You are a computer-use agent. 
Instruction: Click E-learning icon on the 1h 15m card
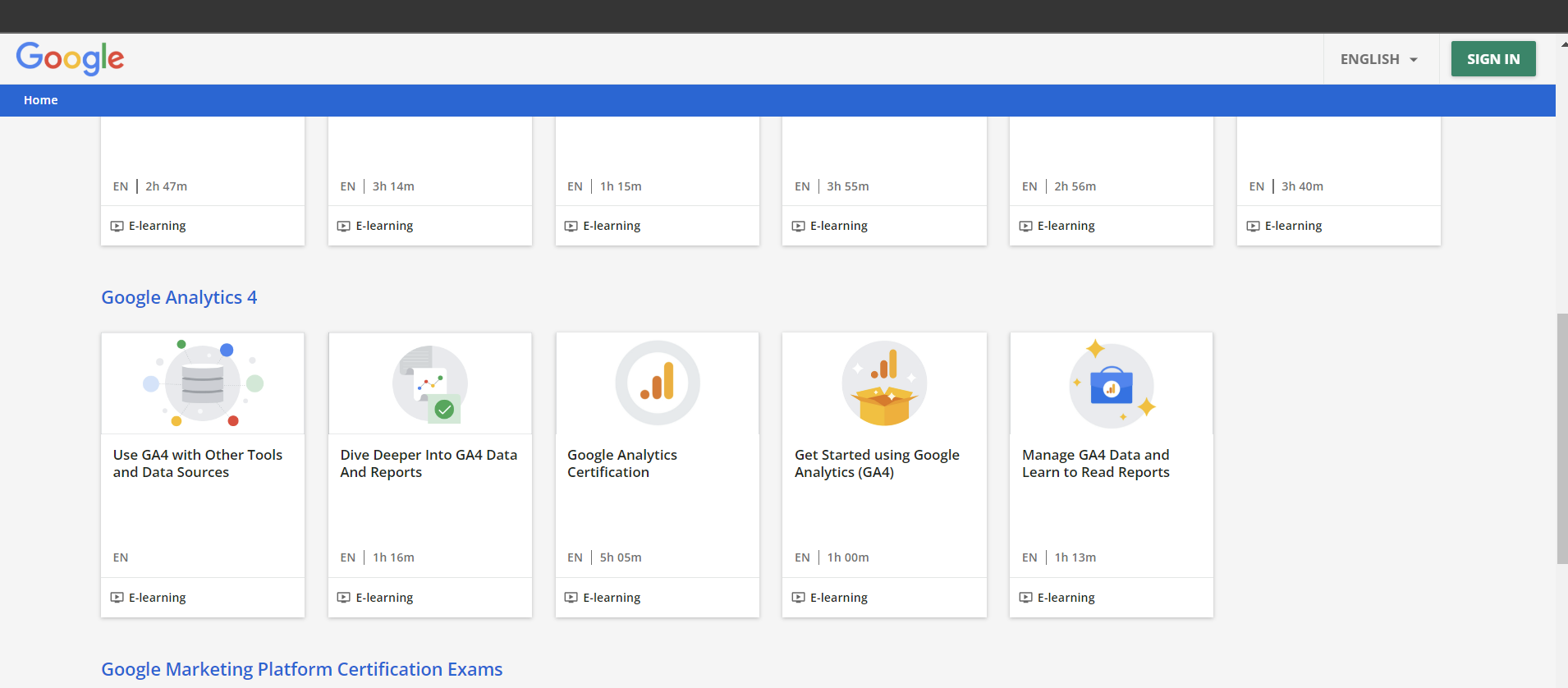[571, 226]
